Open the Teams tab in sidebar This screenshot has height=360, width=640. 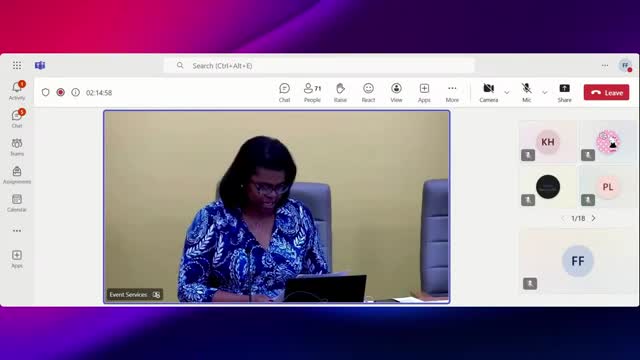point(17,147)
